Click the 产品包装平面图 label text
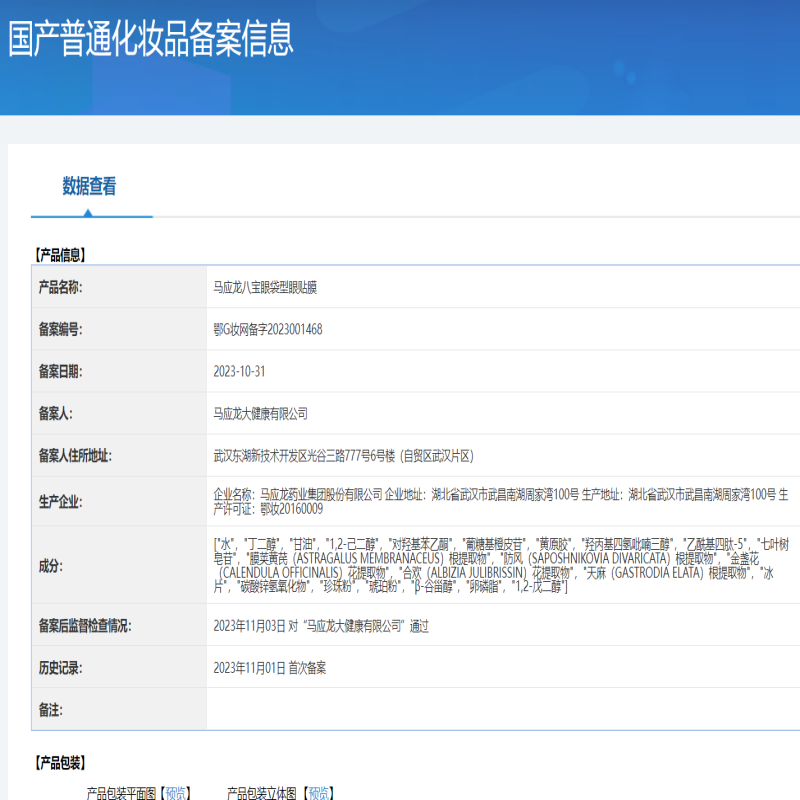 [x=121, y=793]
